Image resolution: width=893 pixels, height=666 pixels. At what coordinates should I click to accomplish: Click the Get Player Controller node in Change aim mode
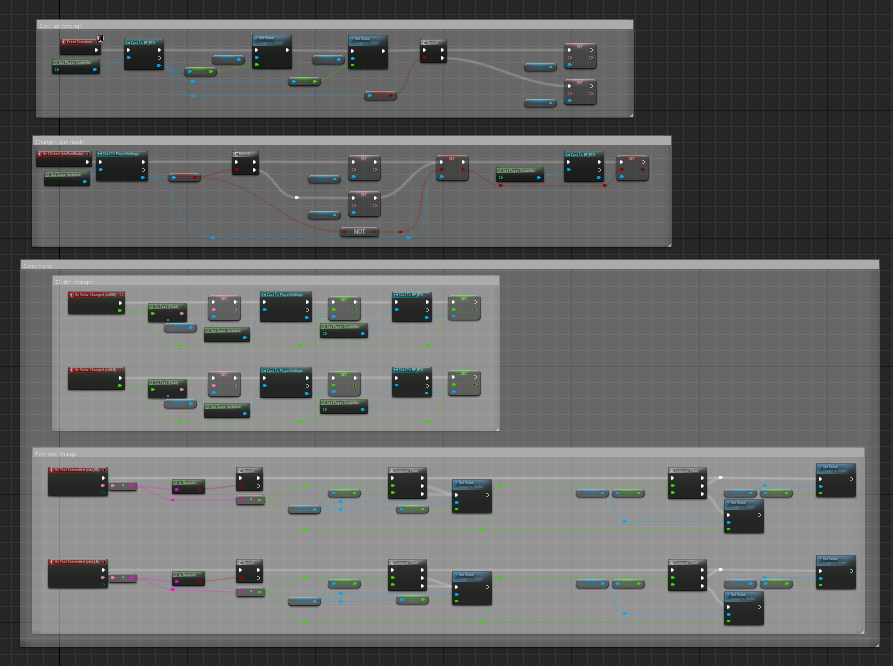pyautogui.click(x=520, y=175)
